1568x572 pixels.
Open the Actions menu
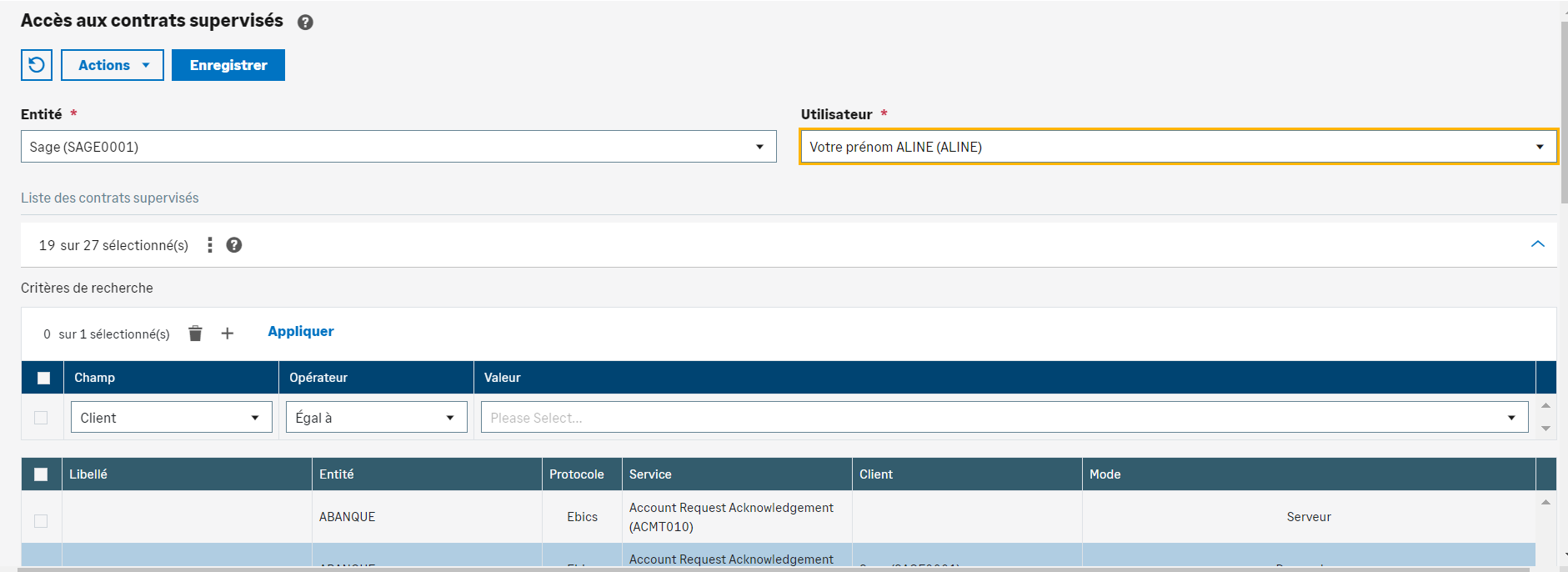[x=113, y=65]
